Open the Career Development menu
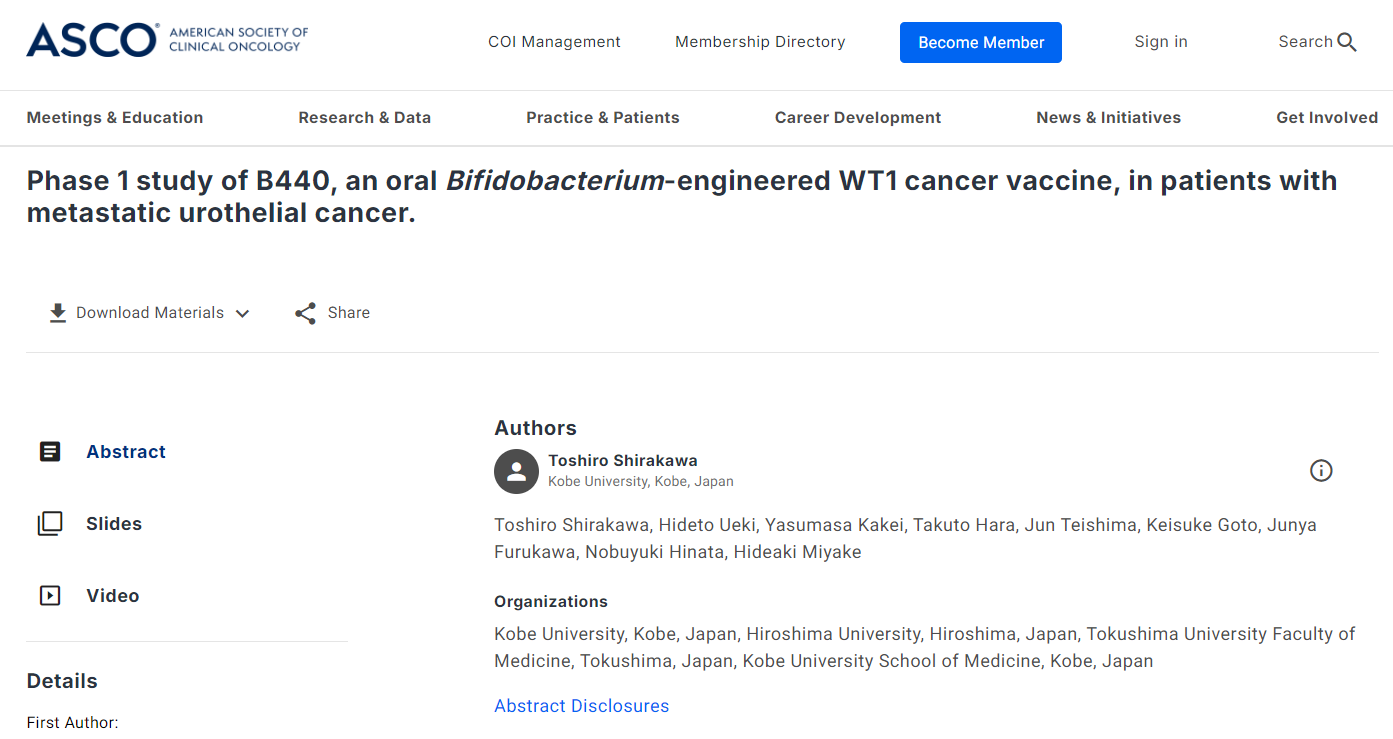1393x739 pixels. [858, 117]
